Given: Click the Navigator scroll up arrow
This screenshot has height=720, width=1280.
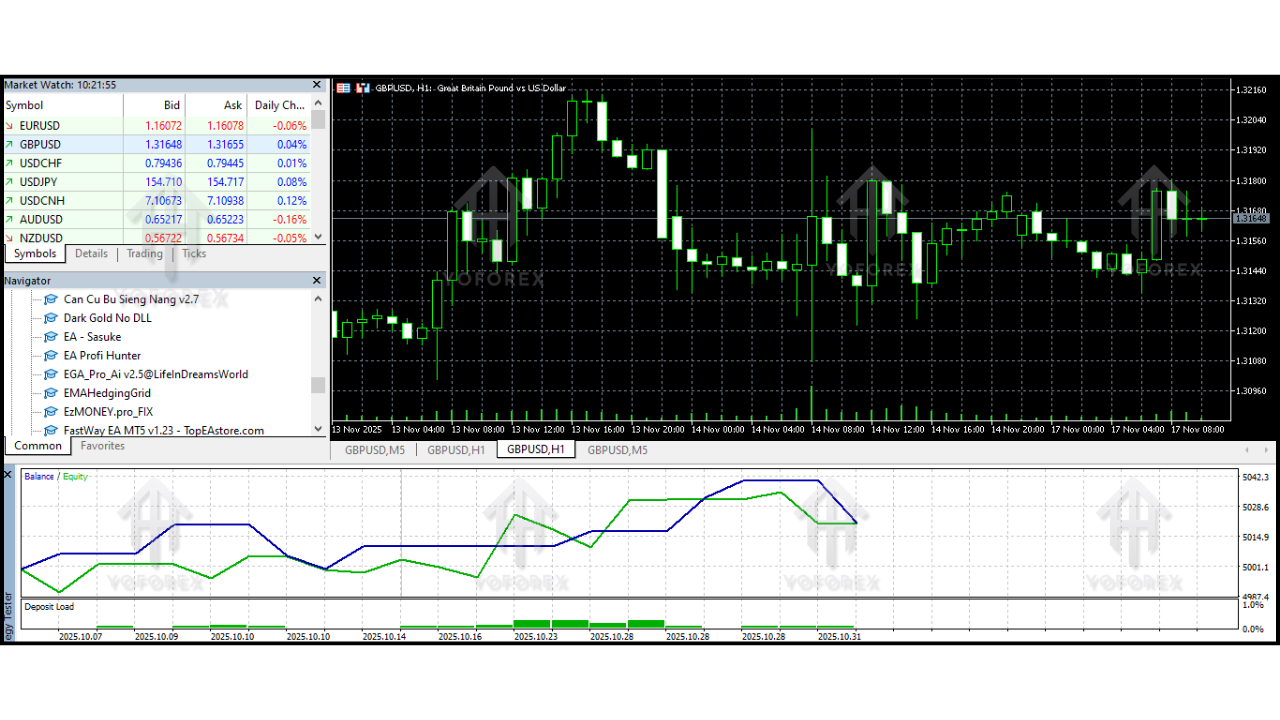Looking at the screenshot, I should 318,299.
